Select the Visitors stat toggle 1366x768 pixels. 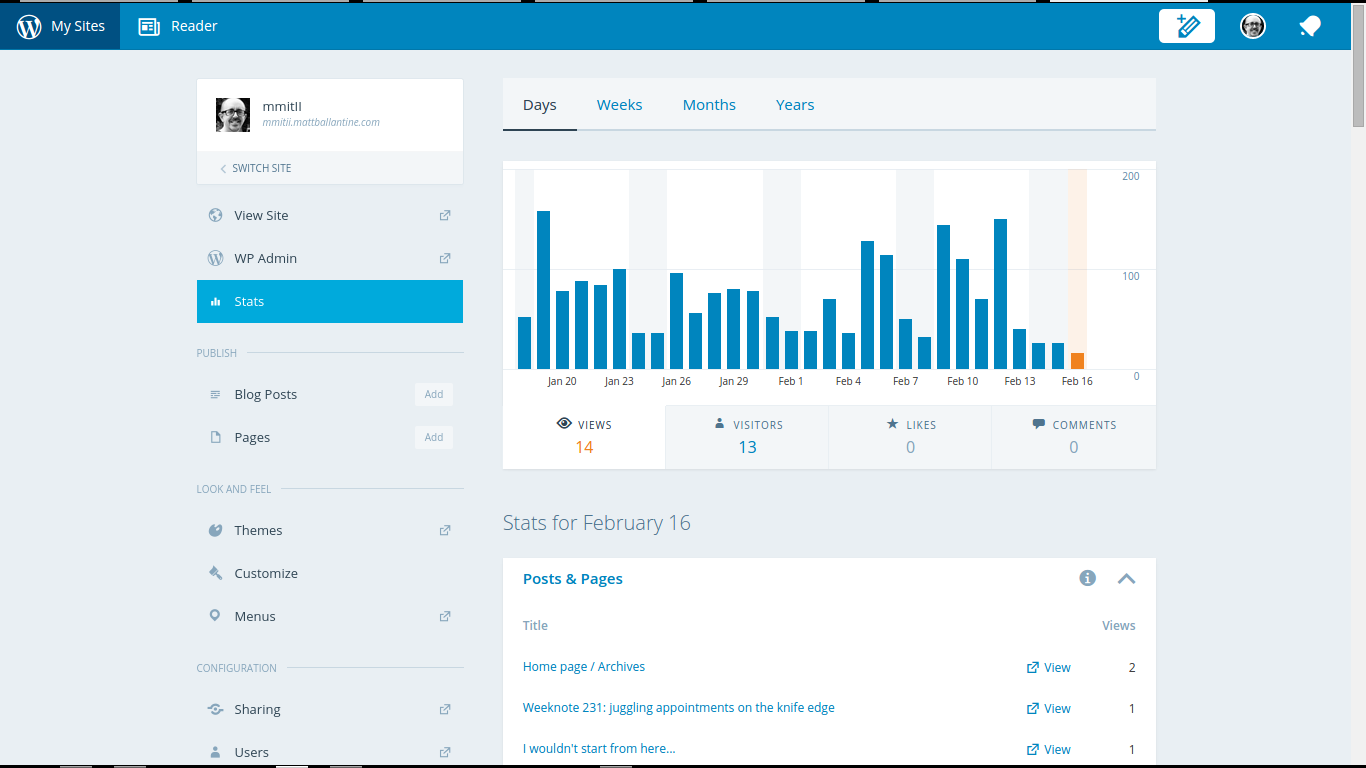[747, 437]
